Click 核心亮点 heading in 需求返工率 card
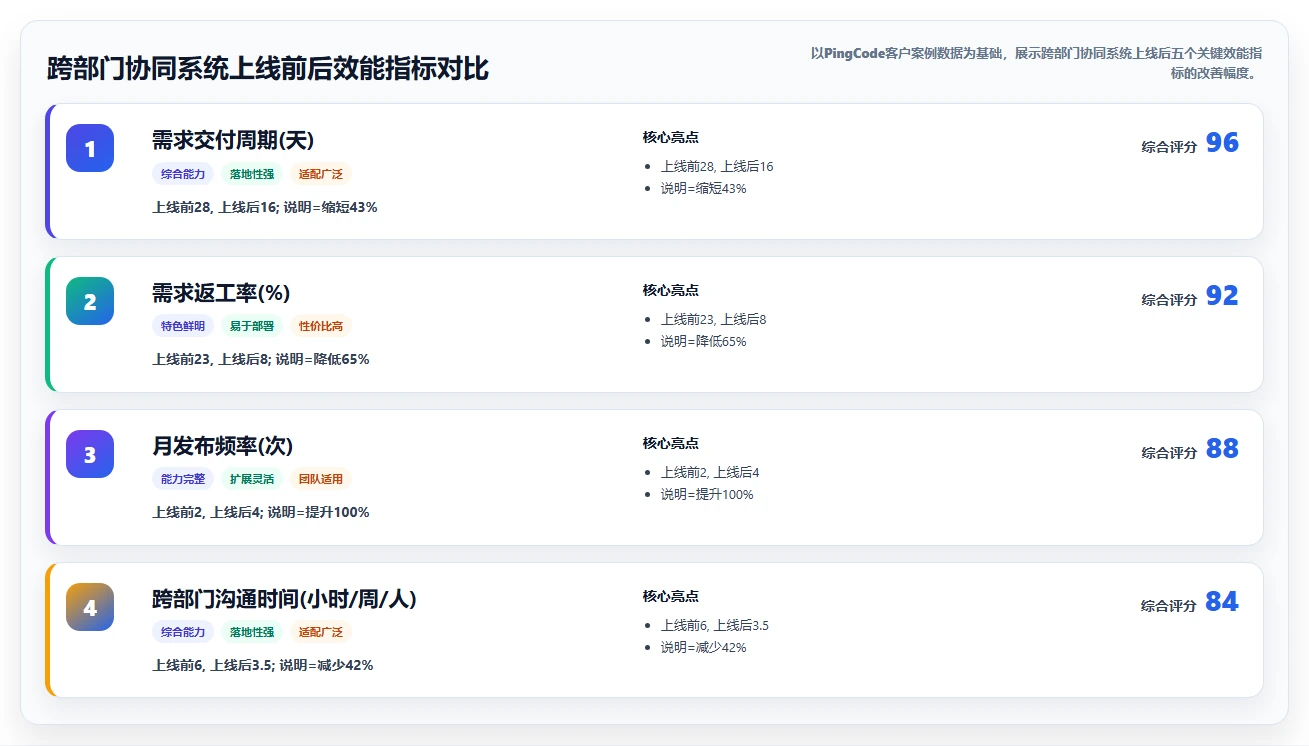 click(x=671, y=291)
